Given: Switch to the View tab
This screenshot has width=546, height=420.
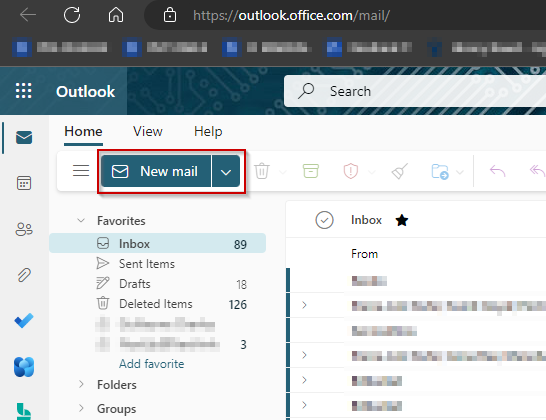Looking at the screenshot, I should (148, 132).
